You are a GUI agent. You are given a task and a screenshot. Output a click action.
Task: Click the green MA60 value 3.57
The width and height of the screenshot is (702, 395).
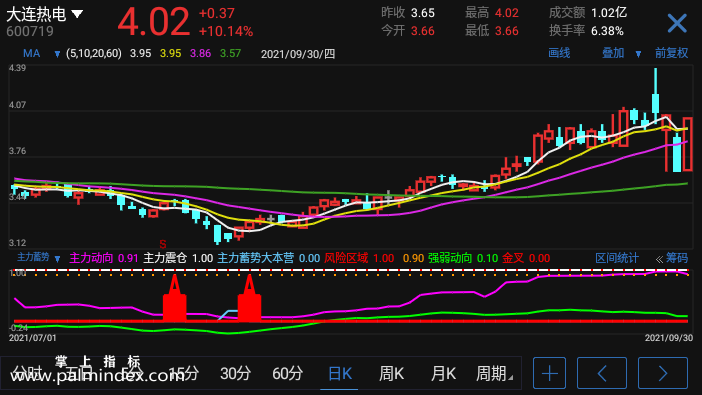coord(230,54)
